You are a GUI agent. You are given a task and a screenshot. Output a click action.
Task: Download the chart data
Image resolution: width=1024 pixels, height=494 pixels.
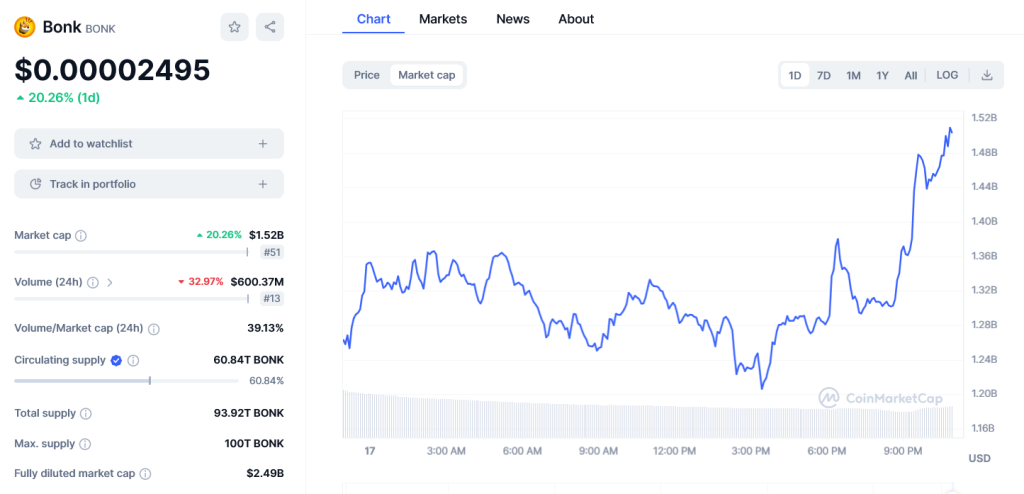987,75
